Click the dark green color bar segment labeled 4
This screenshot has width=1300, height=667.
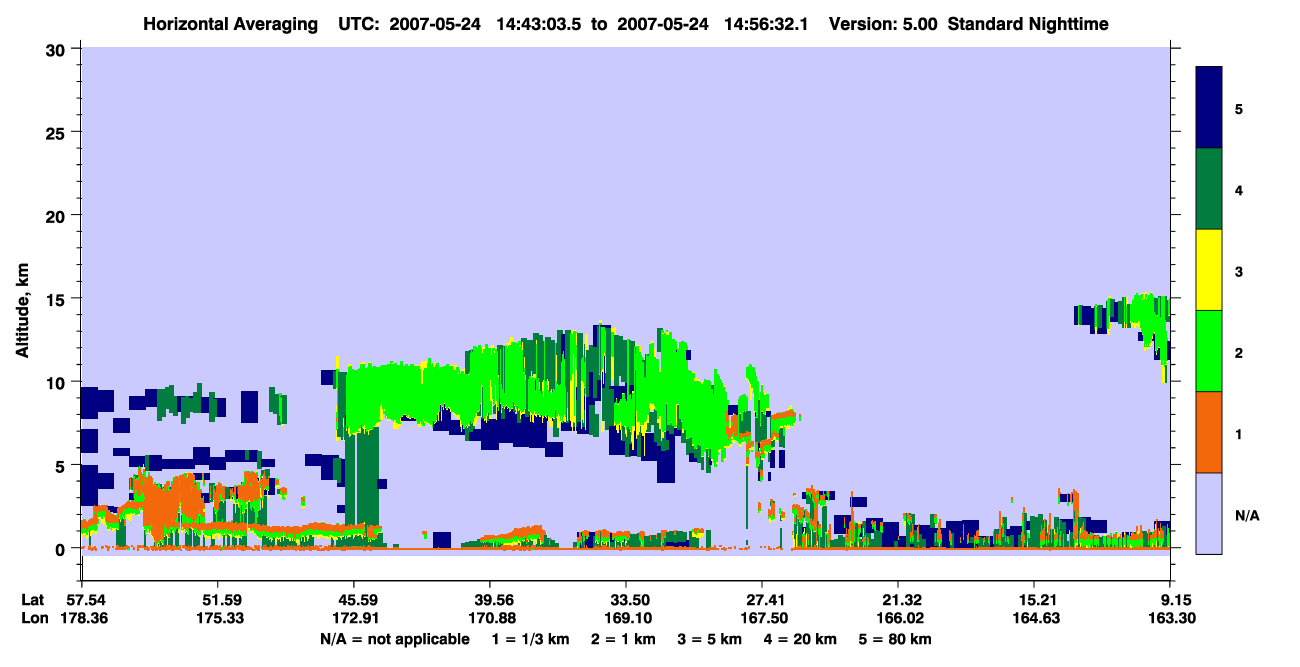tap(1209, 189)
